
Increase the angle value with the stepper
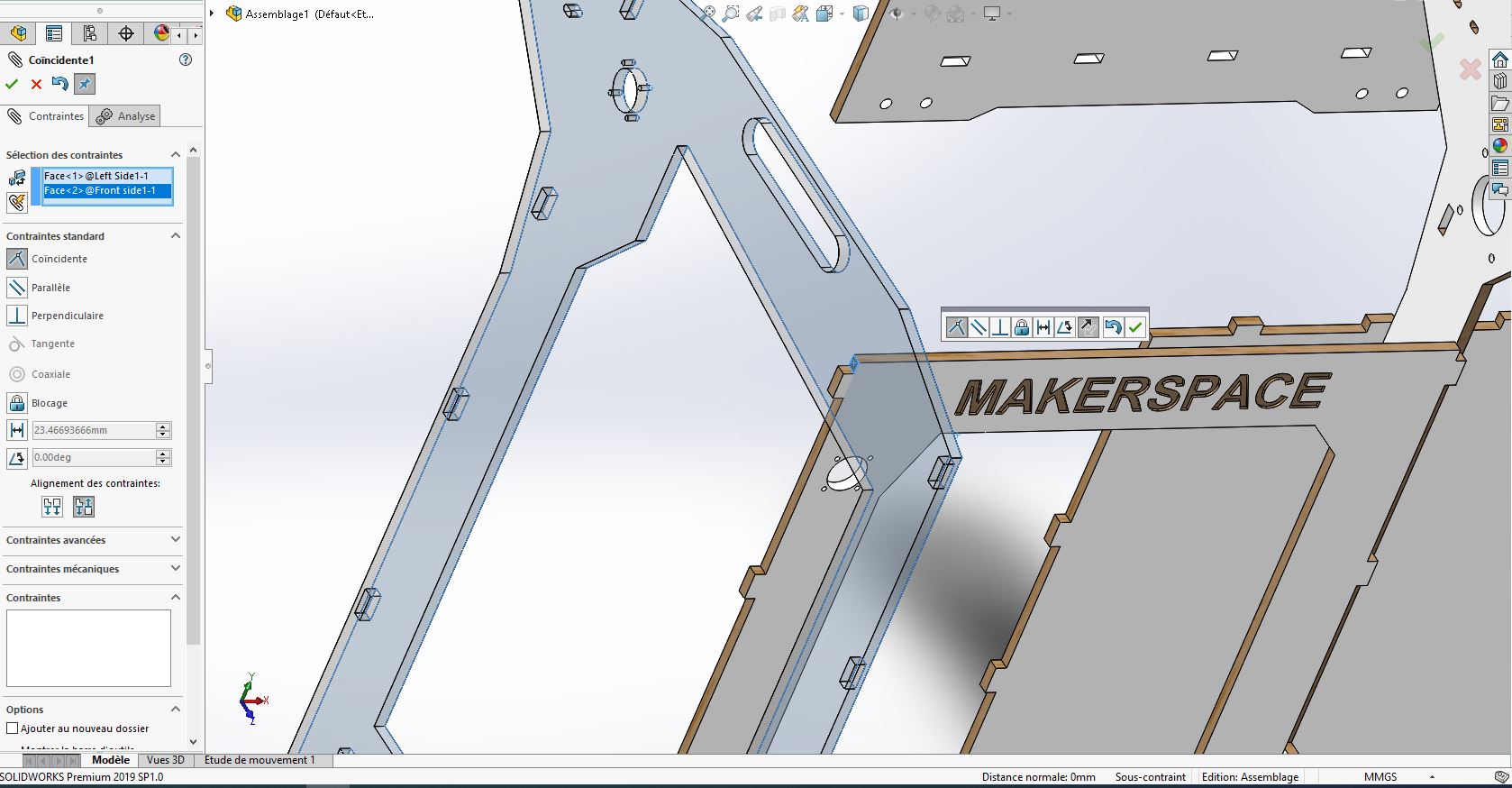pos(163,454)
